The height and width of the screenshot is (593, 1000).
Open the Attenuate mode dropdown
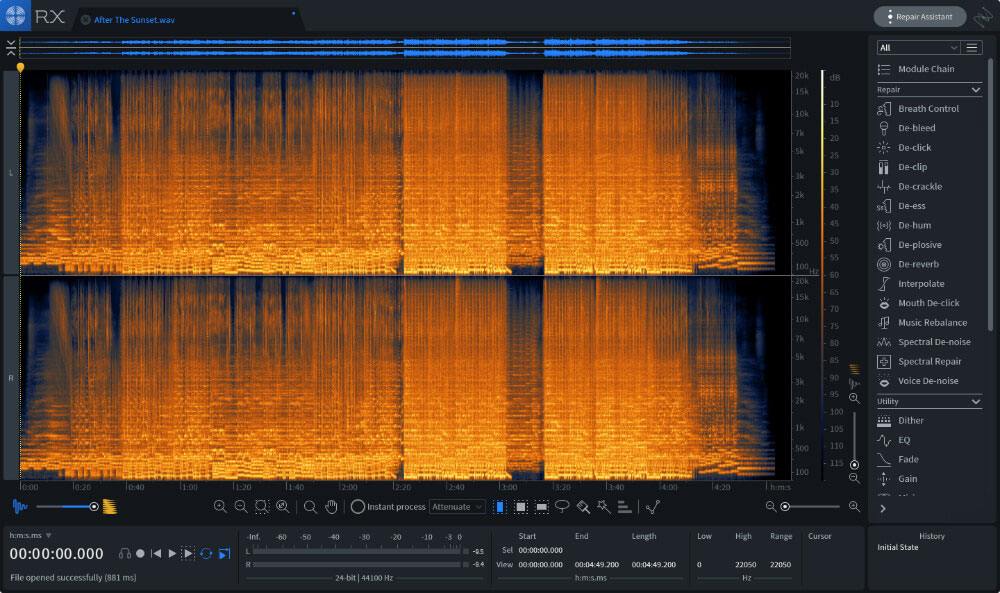458,507
